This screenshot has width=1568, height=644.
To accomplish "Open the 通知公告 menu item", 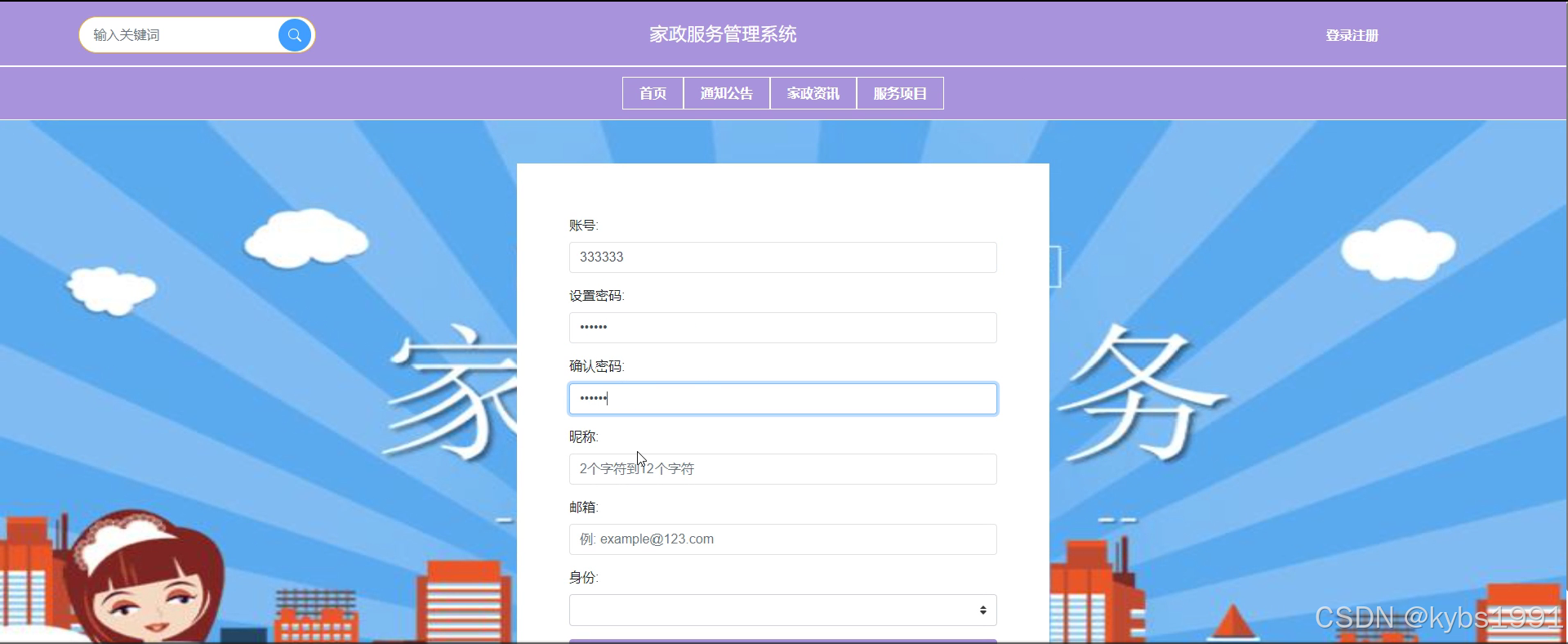I will click(x=726, y=93).
